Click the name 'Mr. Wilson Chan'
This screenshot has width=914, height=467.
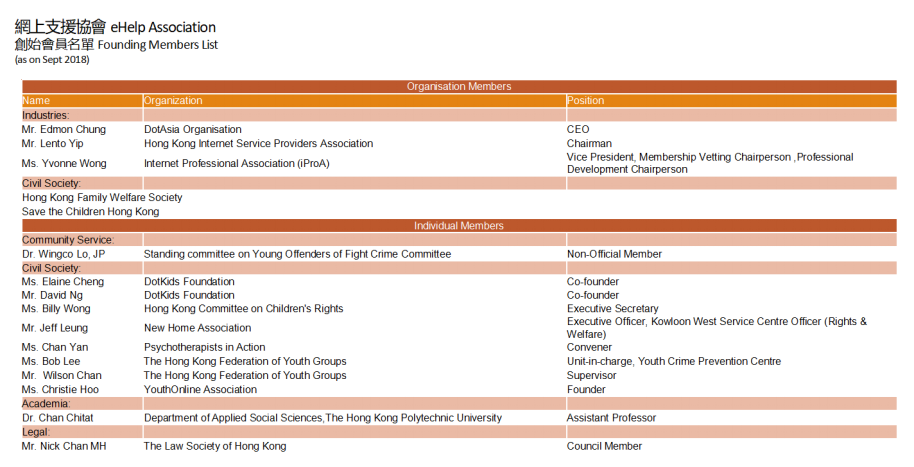click(61, 375)
